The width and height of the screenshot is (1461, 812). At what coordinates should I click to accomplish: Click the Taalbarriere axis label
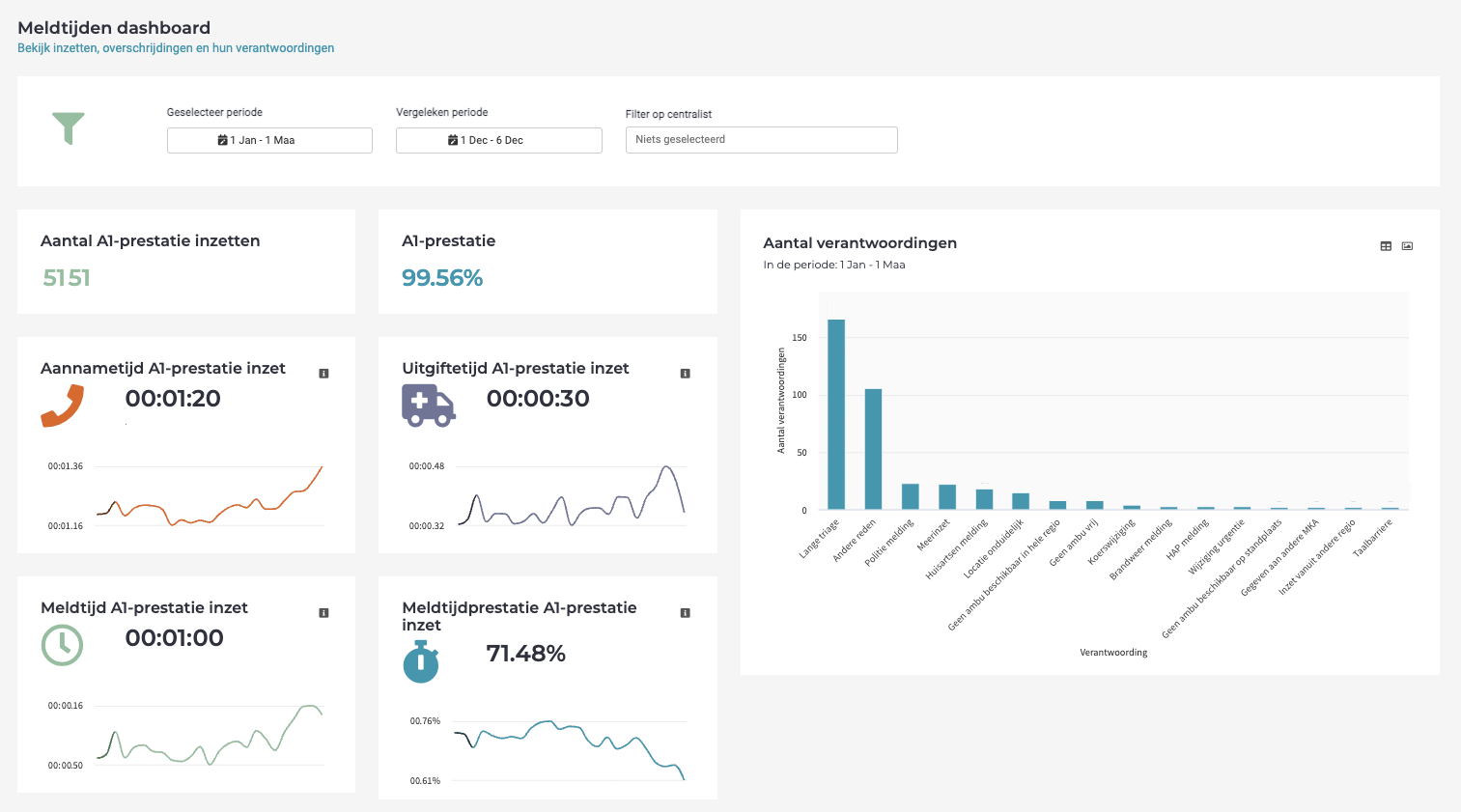(1374, 538)
